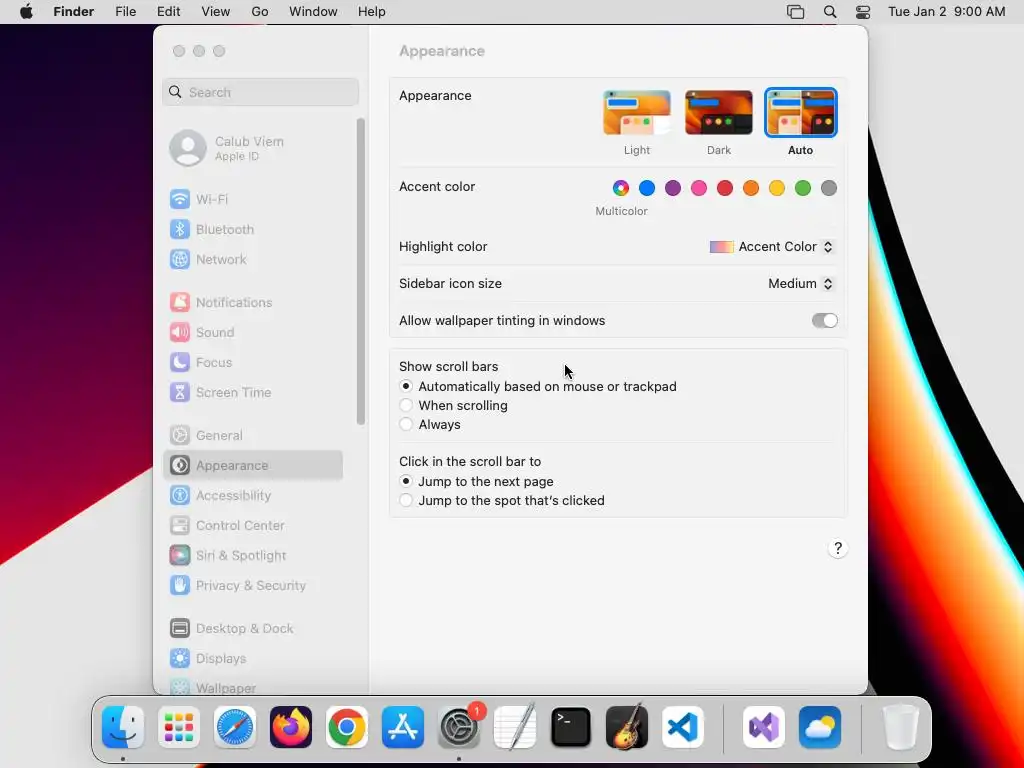
Task: Open the Apple menu
Action: (x=26, y=12)
